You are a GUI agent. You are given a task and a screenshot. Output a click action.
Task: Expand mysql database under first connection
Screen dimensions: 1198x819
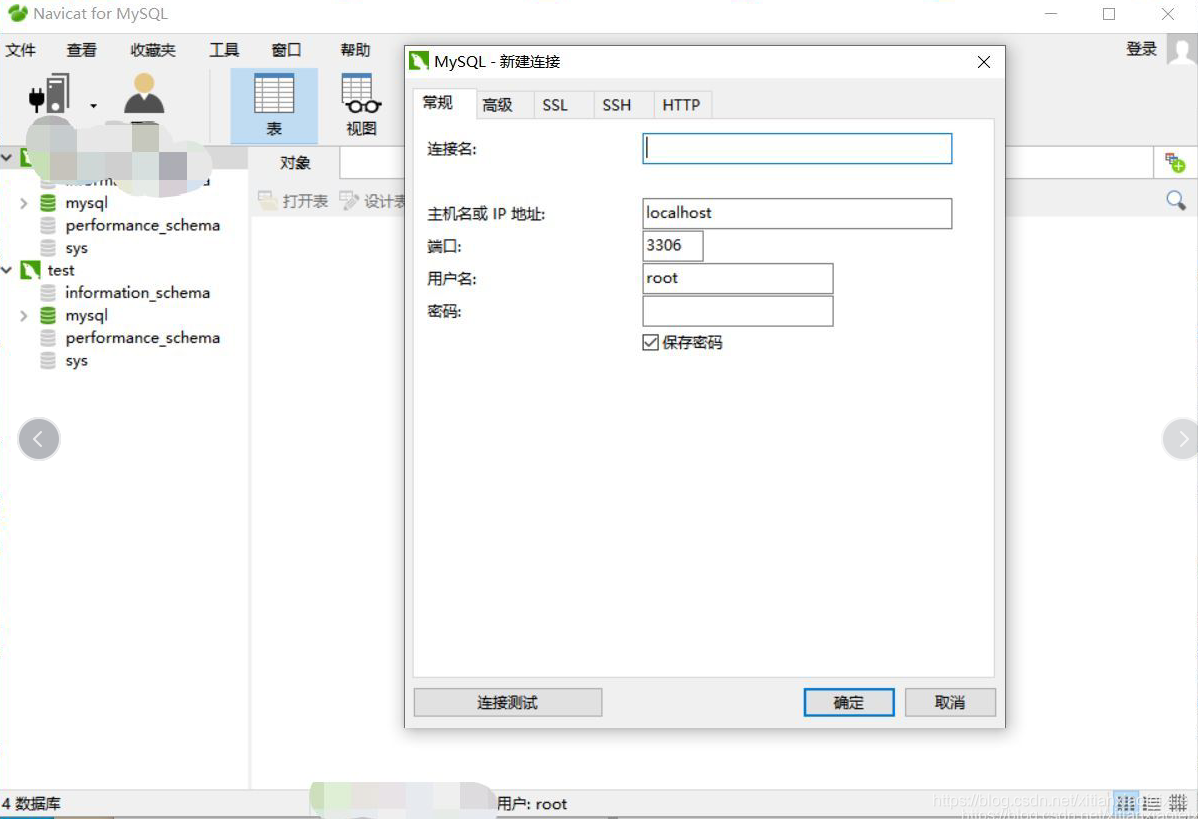click(24, 203)
